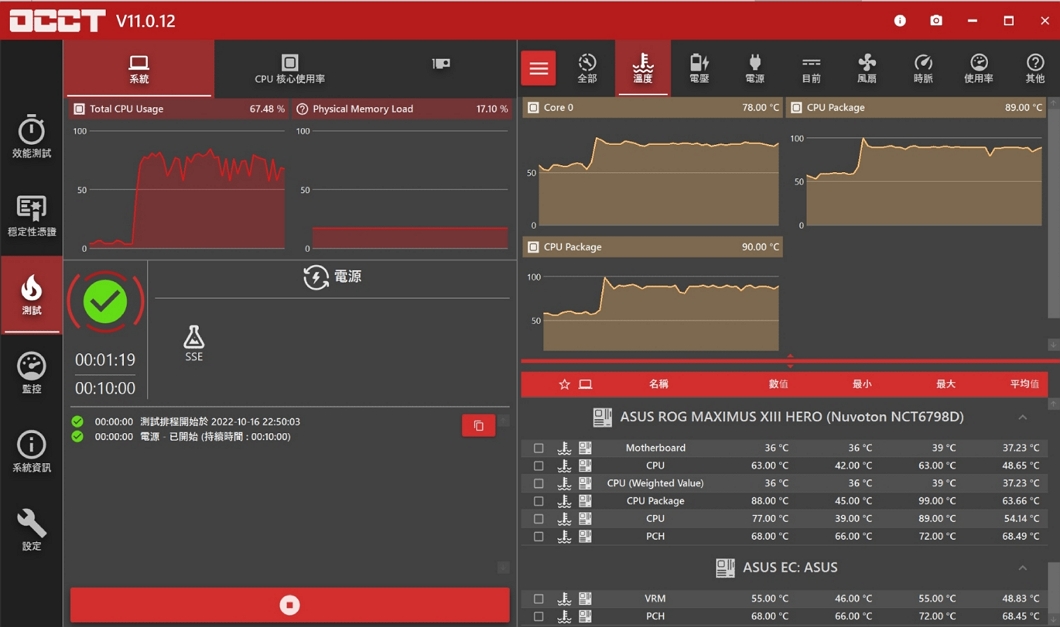This screenshot has height=627, width=1060.
Task: Select the 風扇 fan tab
Action: (867, 69)
